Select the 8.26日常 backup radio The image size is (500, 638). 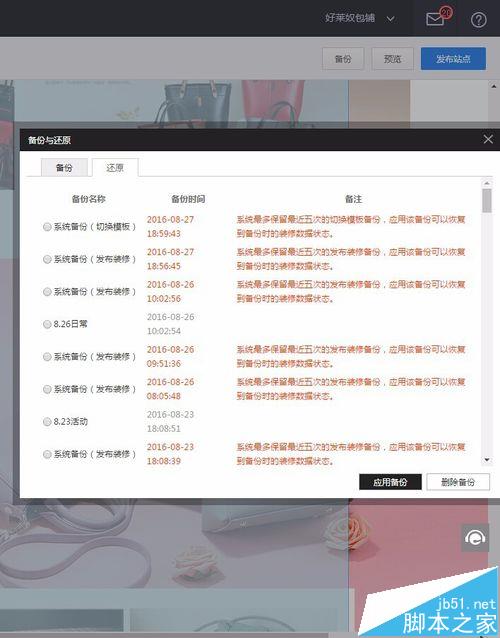47,324
